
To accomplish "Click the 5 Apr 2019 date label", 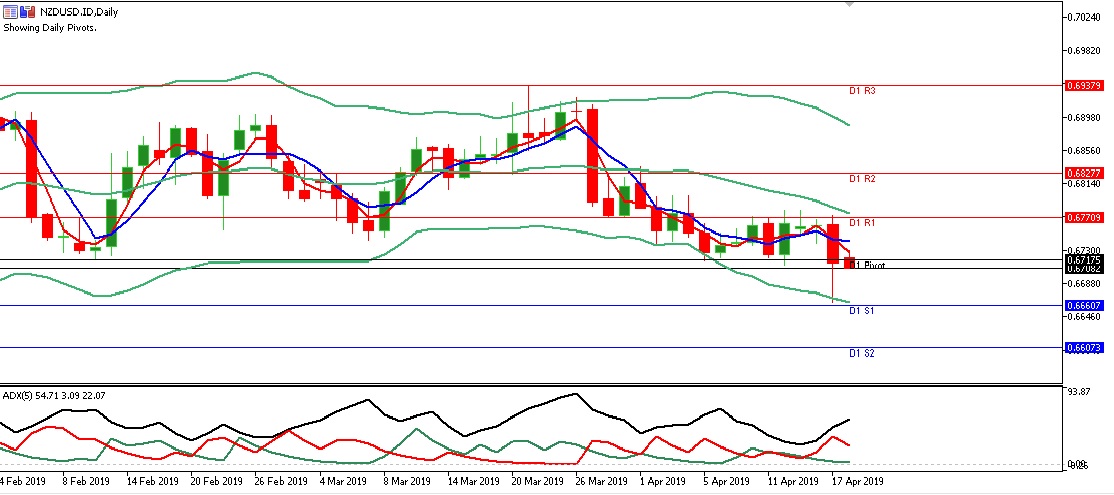I will [x=726, y=481].
